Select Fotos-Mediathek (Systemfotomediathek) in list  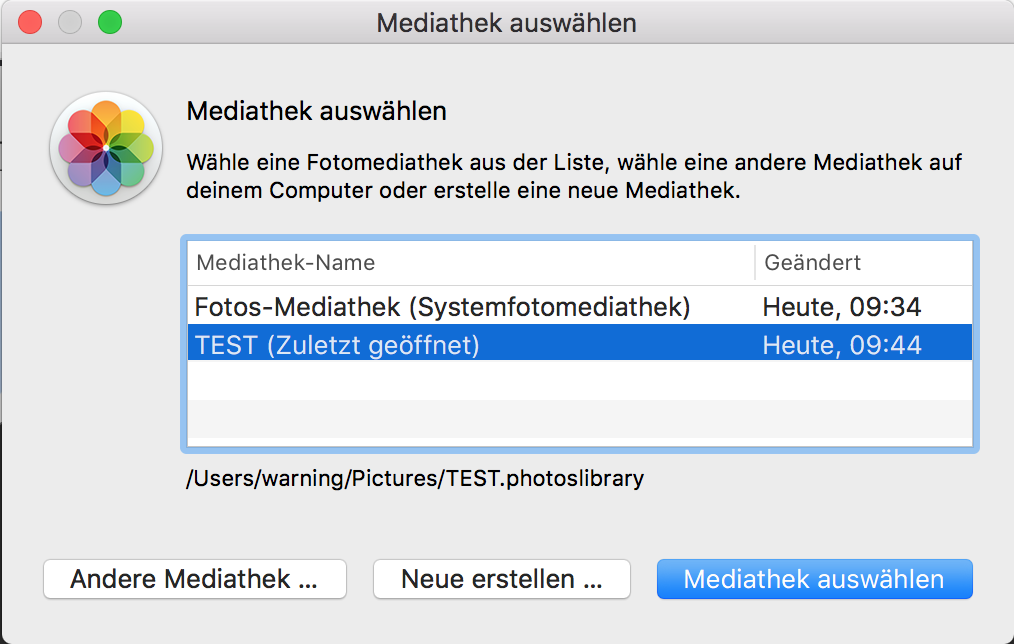[x=442, y=307]
